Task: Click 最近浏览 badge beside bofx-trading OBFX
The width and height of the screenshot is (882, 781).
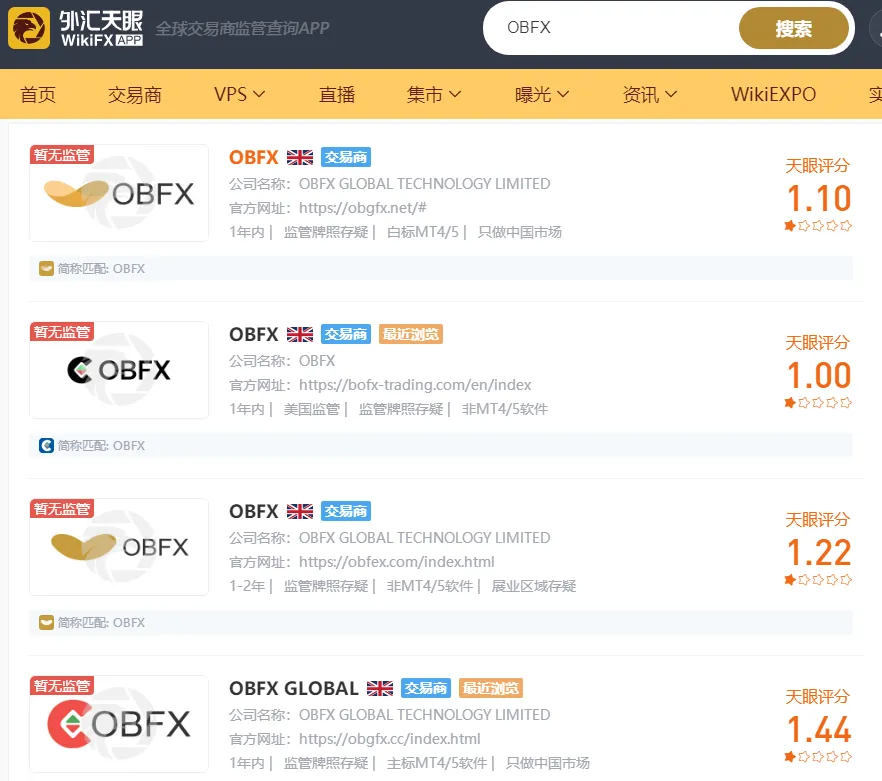Action: (x=411, y=335)
